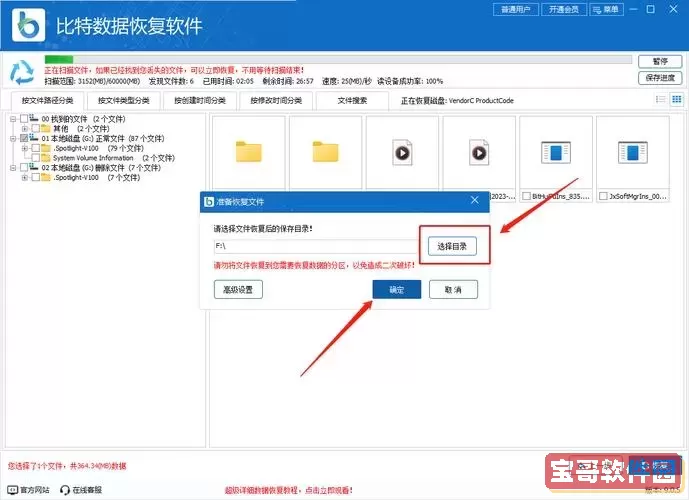689x500 pixels.
Task: Click the app logo in the title bar
Action: pyautogui.click(x=28, y=25)
